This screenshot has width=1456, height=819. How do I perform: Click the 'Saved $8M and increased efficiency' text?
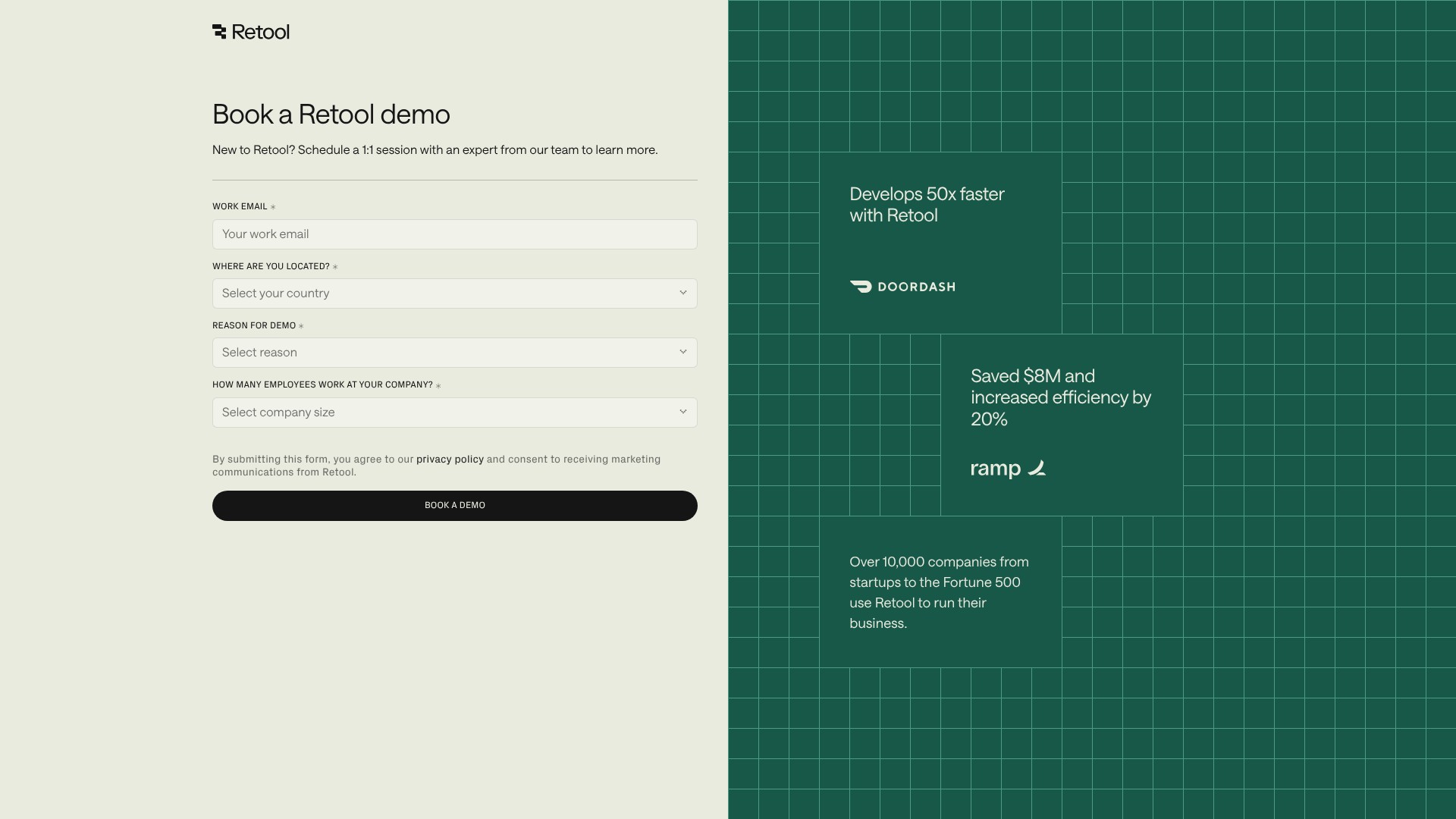click(1061, 397)
